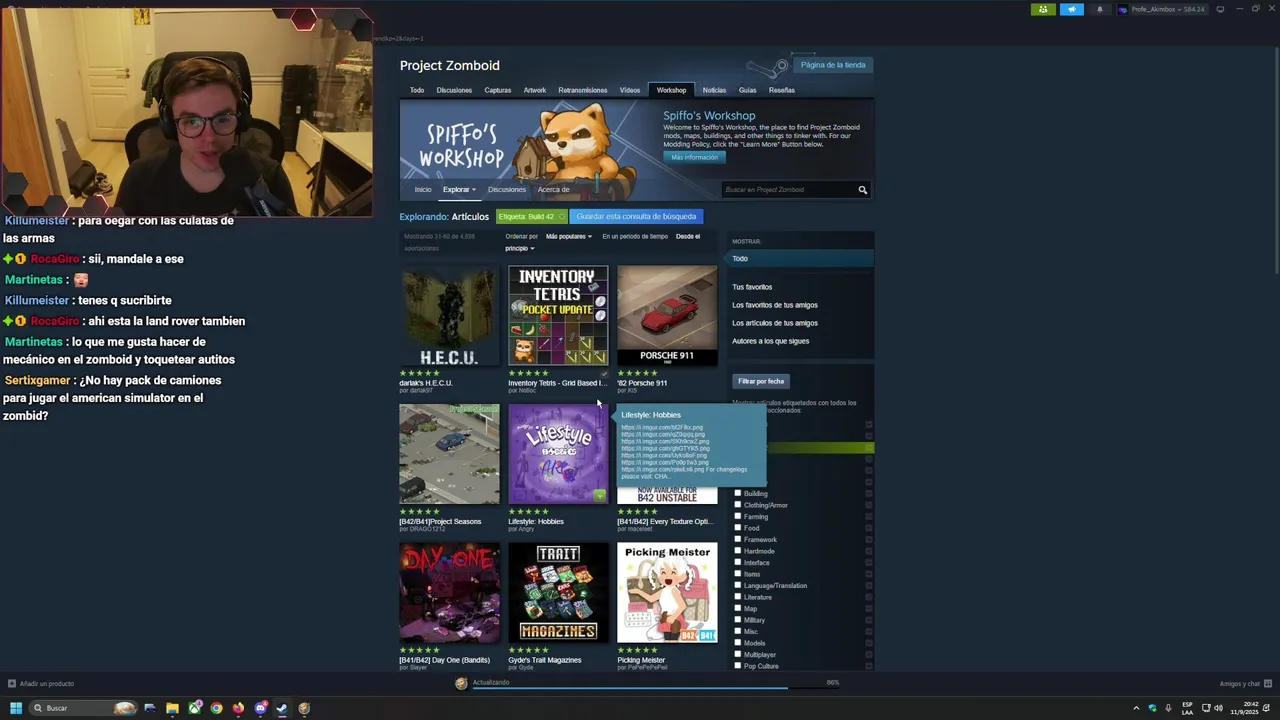Select Los favoritos de tus amigos
Image resolution: width=1280 pixels, height=720 pixels.
(x=775, y=305)
